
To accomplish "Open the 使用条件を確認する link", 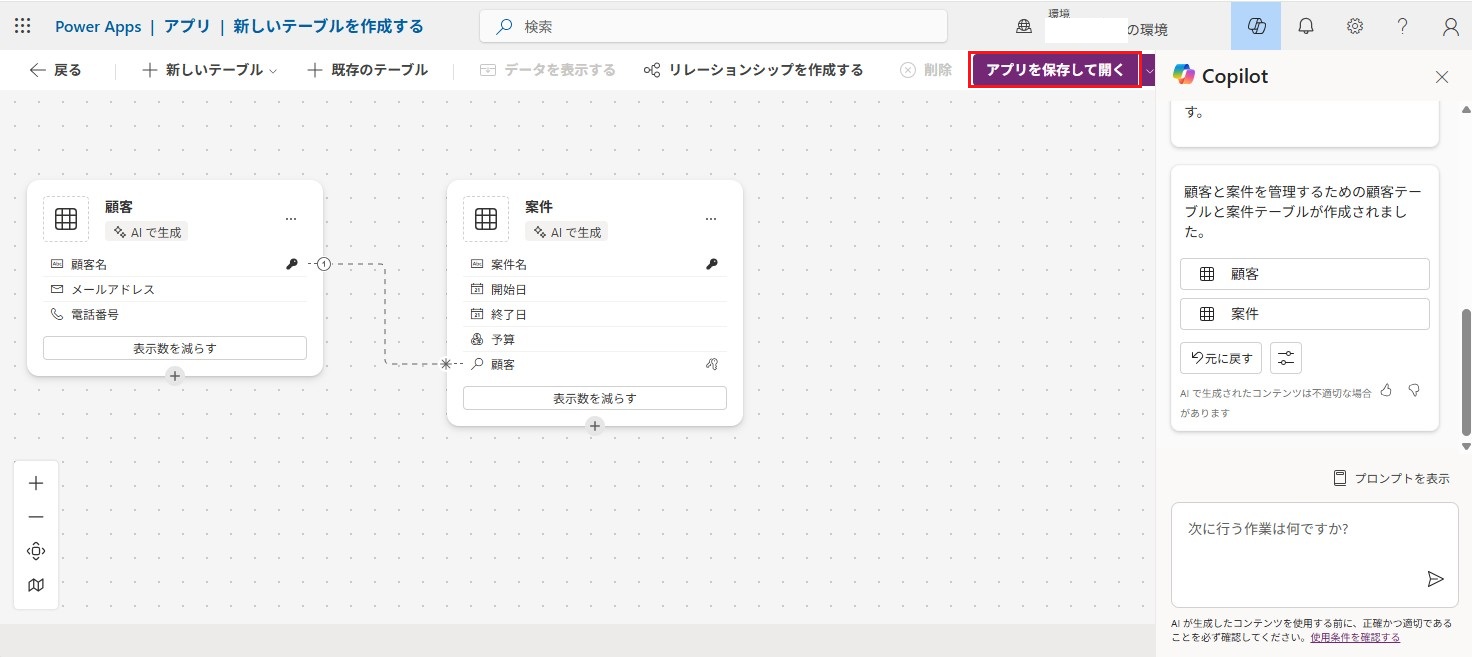I will 1354,637.
